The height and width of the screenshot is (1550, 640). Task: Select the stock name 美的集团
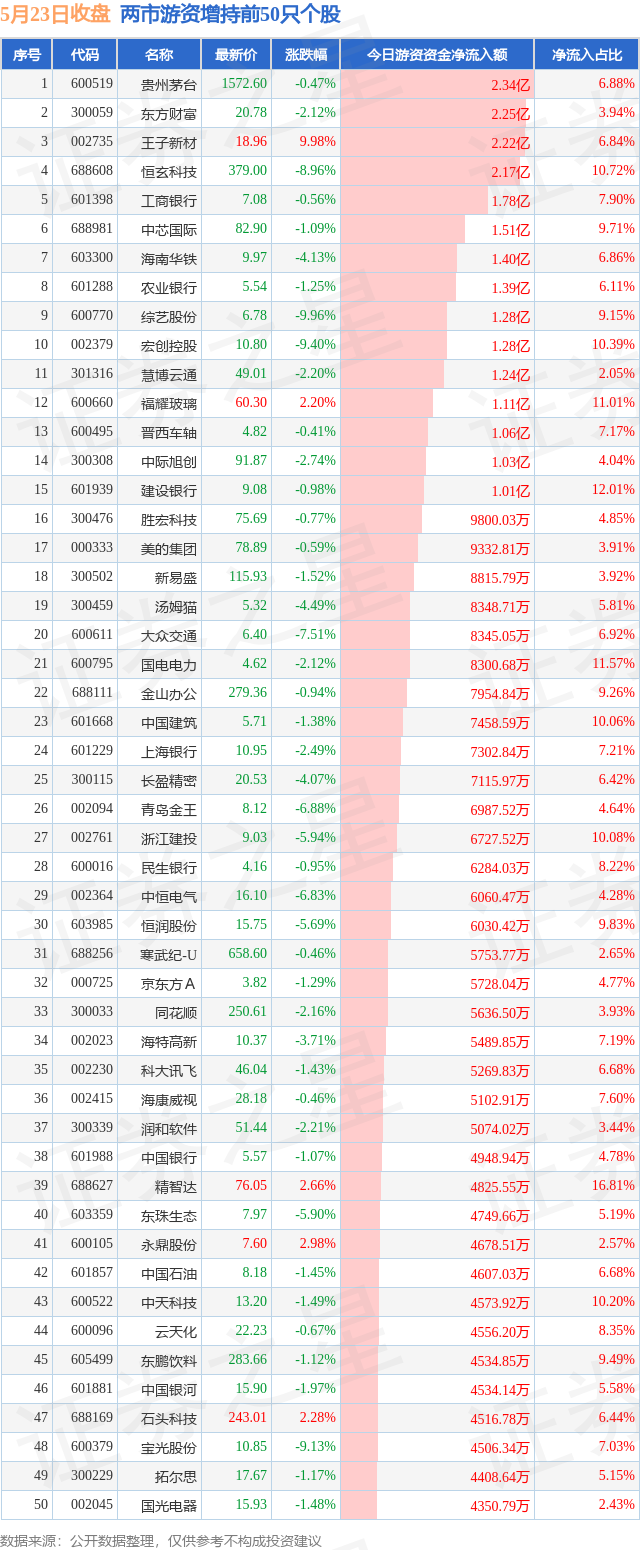pyautogui.click(x=169, y=548)
